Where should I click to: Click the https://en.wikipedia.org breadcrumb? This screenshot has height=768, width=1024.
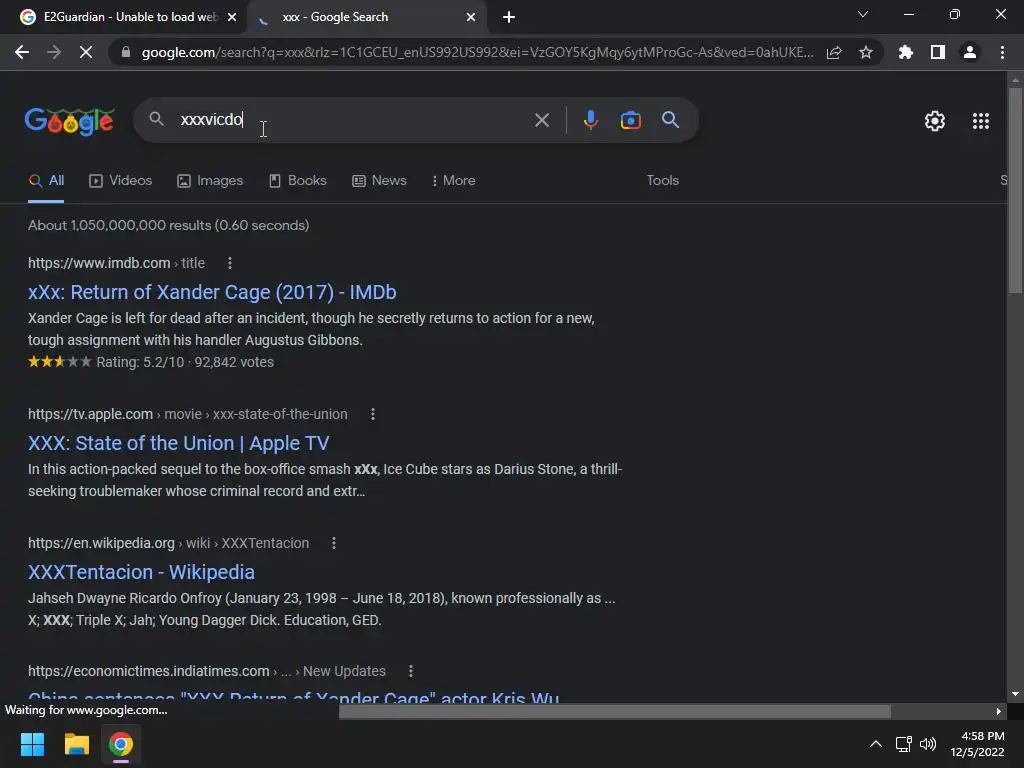[x=101, y=543]
